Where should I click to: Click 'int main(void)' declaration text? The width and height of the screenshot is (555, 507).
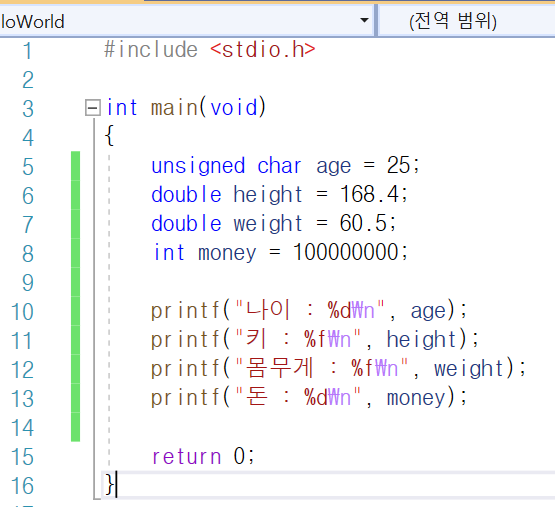(186, 107)
